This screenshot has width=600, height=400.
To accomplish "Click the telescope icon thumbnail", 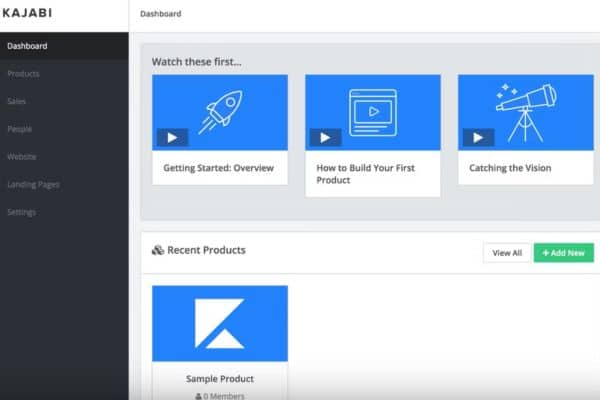I will 526,112.
